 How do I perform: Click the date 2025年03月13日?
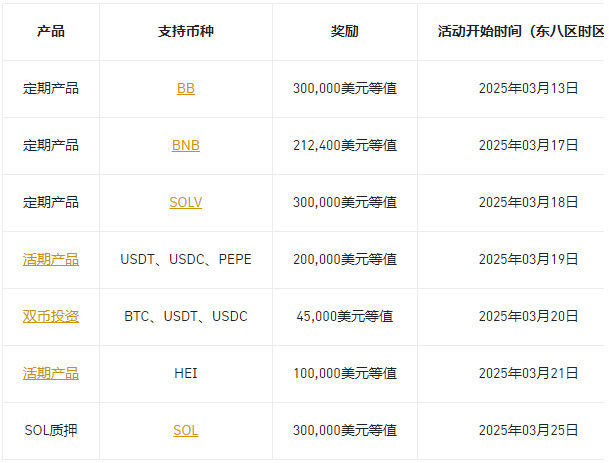pos(528,88)
